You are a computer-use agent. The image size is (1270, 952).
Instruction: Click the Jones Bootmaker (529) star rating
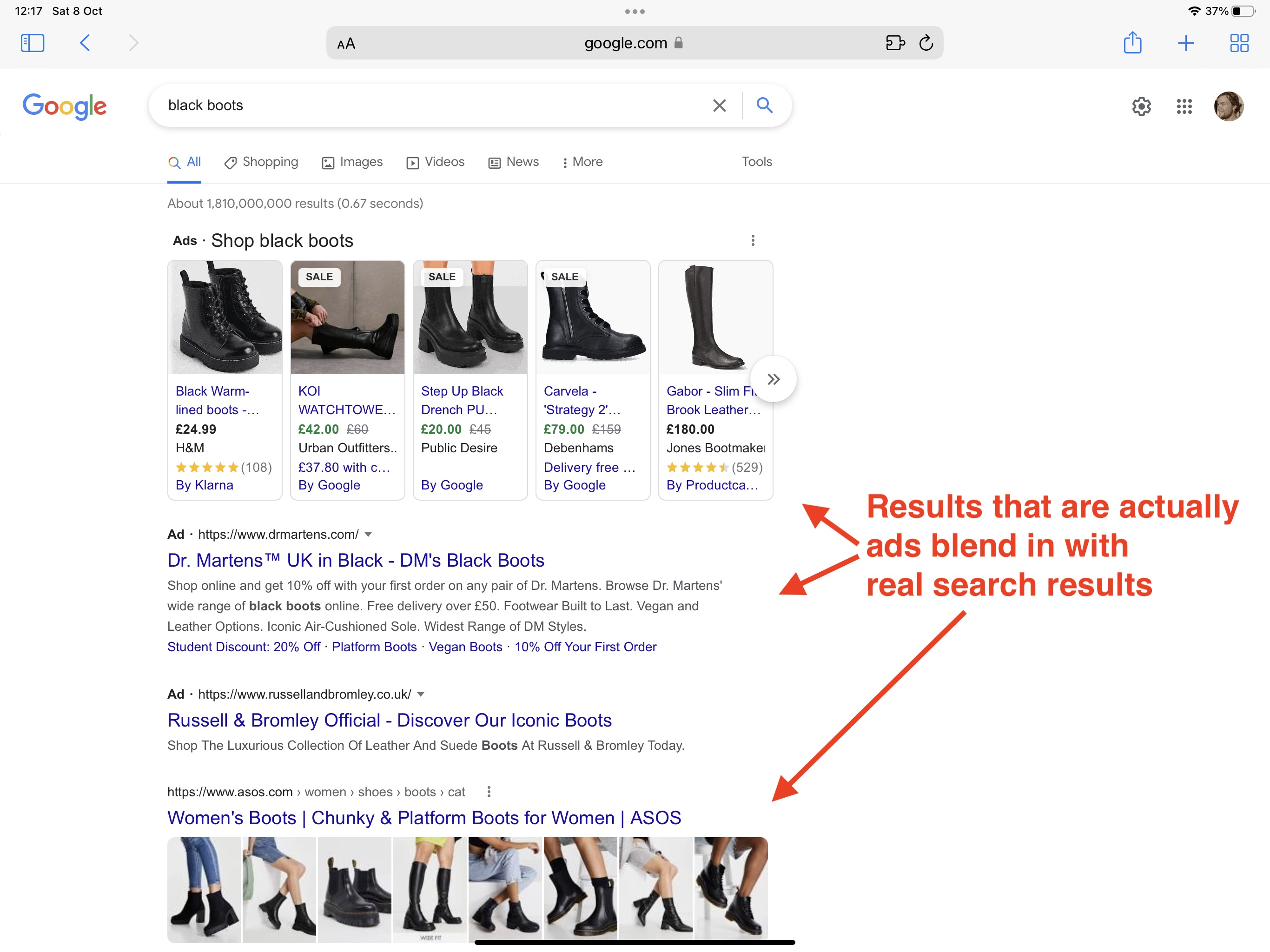click(714, 467)
